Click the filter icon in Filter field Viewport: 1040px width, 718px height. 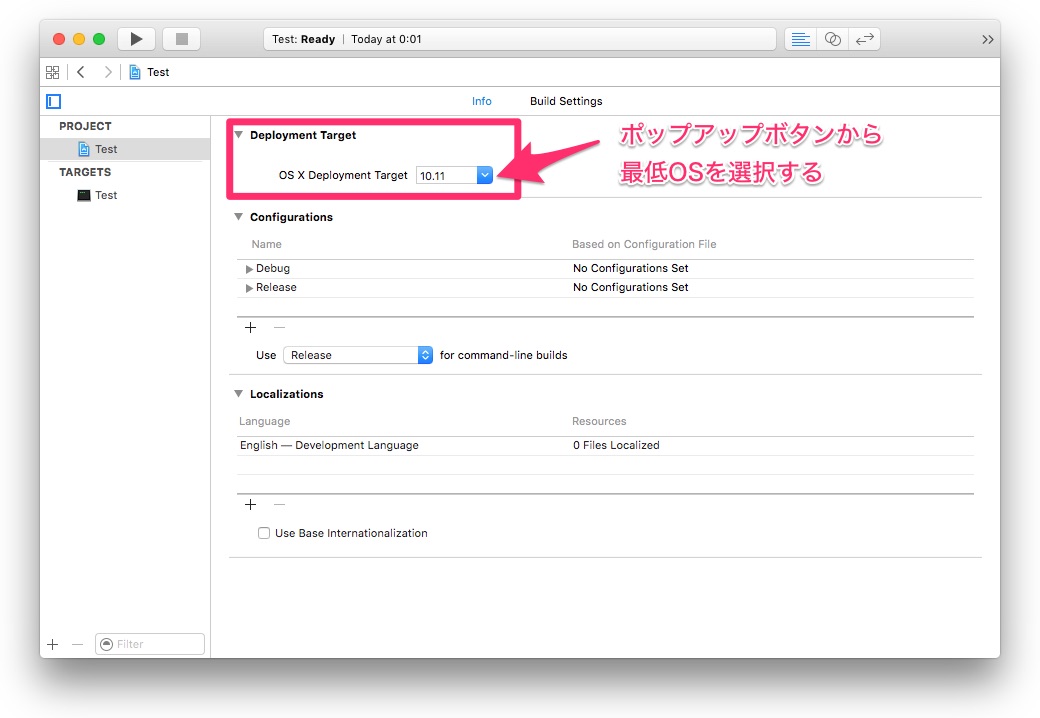tap(106, 644)
